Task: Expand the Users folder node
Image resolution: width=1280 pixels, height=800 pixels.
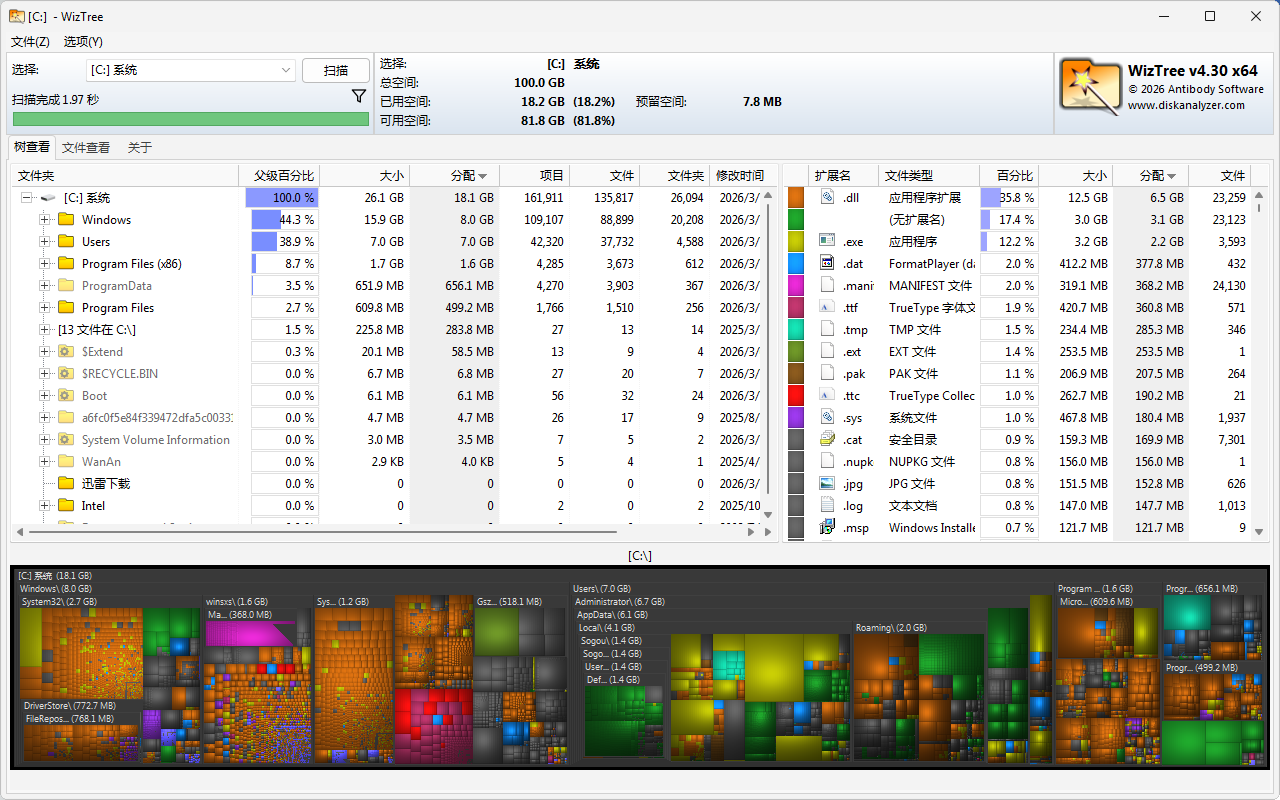Action: (44, 242)
